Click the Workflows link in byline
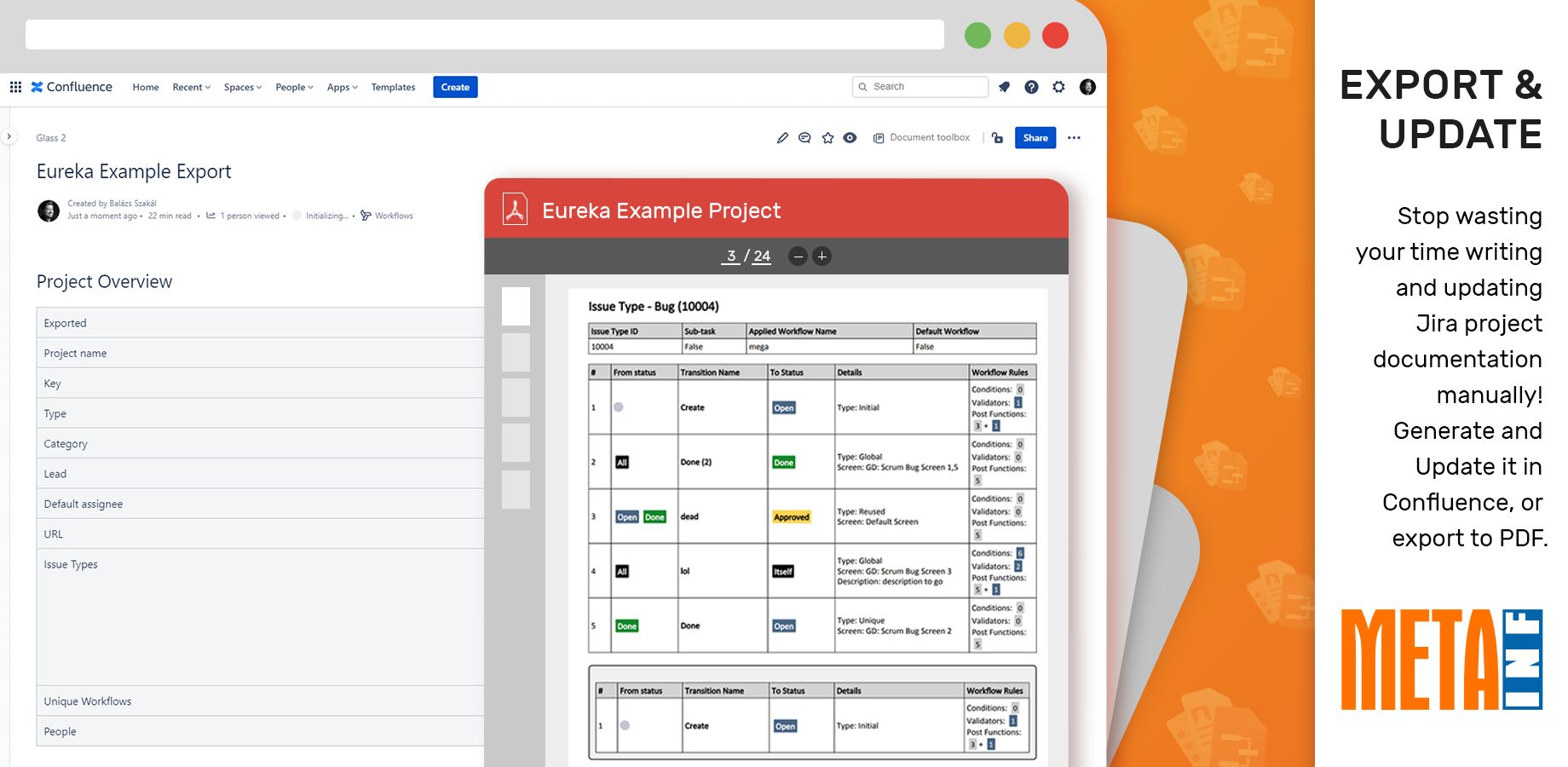Viewport: 1568px width, 767px height. [394, 216]
